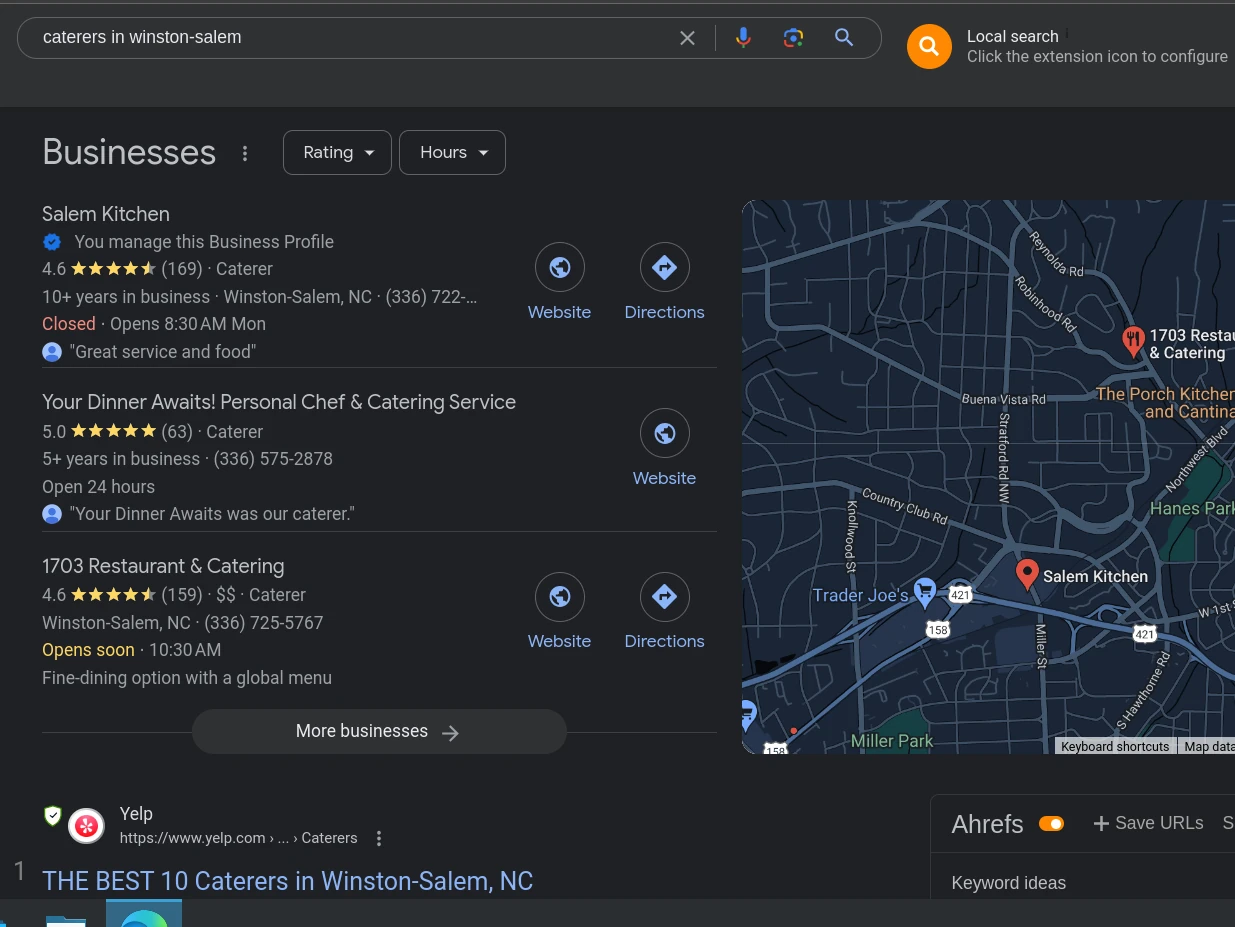Open Salem Kitchen Website globe icon
Screen dimensions: 1235x927
(560, 267)
